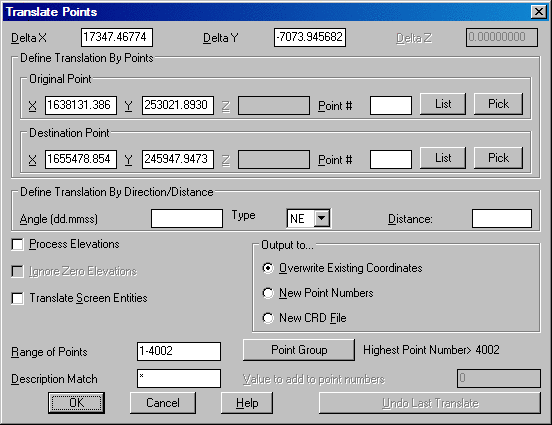Check the Process Elevations checkbox

click(18, 244)
